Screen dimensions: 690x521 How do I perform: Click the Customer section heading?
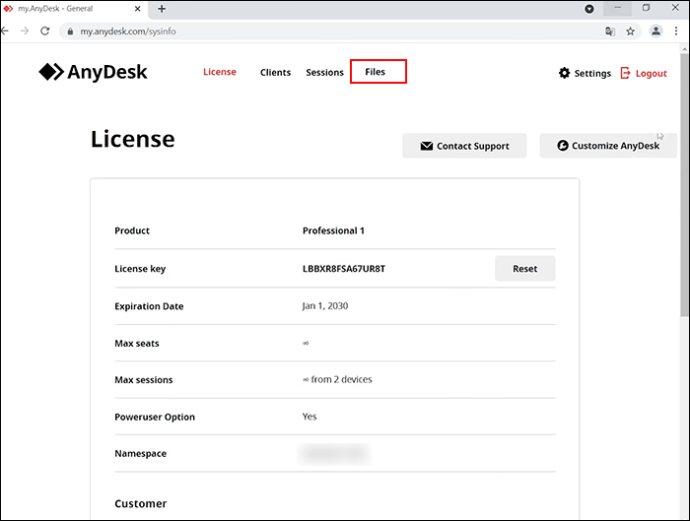tap(140, 503)
